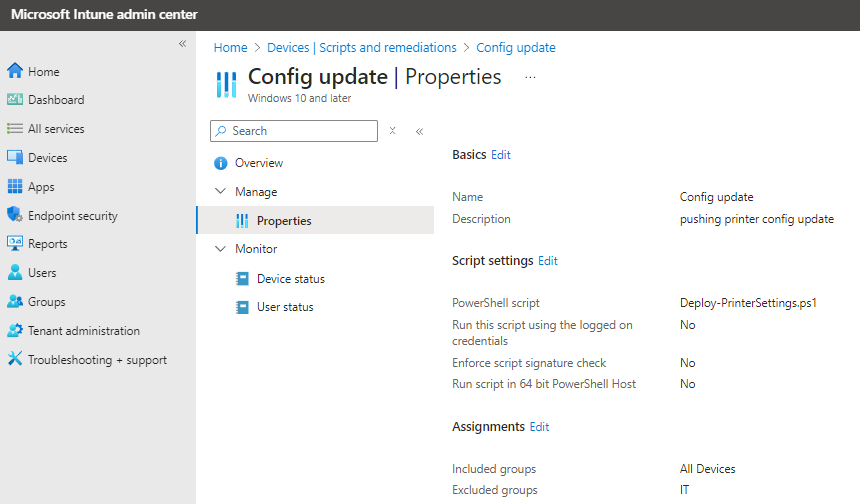Click the Tenant administration gear icon

pyautogui.click(x=15, y=331)
